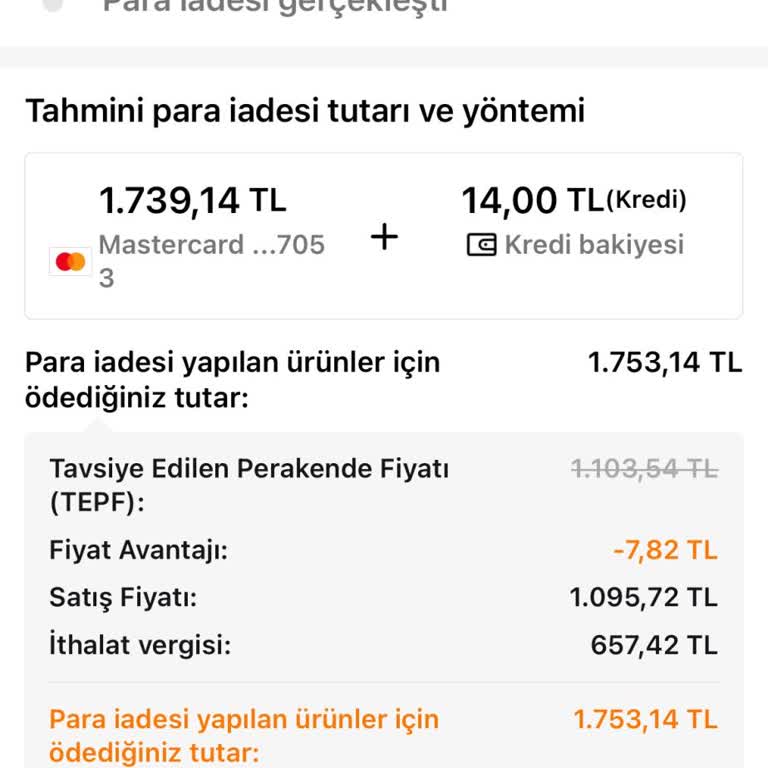Click the '(Kredi)' label

pos(647,200)
